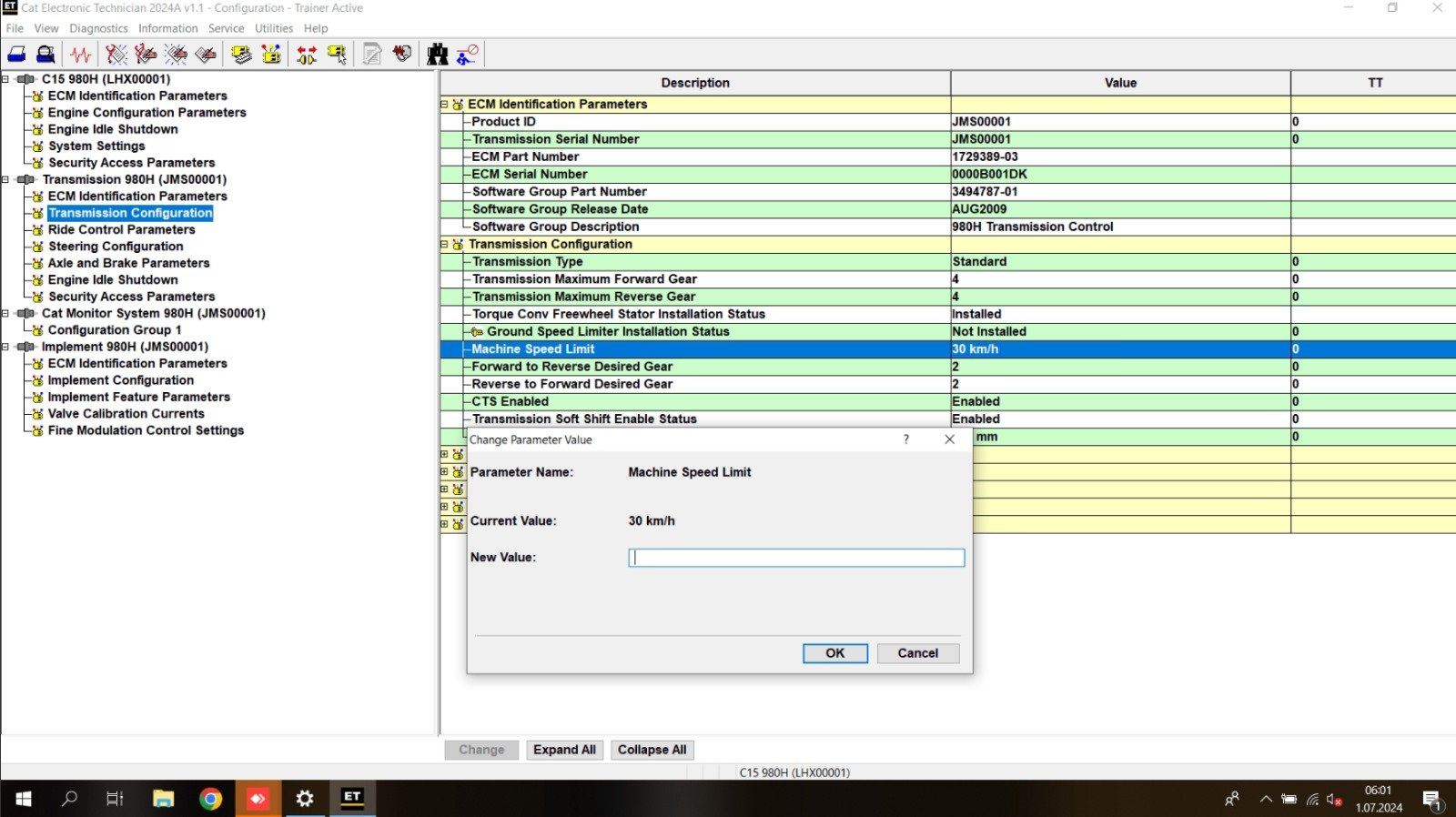The image size is (1456, 817).
Task: Open the Utilities menu
Action: click(273, 28)
